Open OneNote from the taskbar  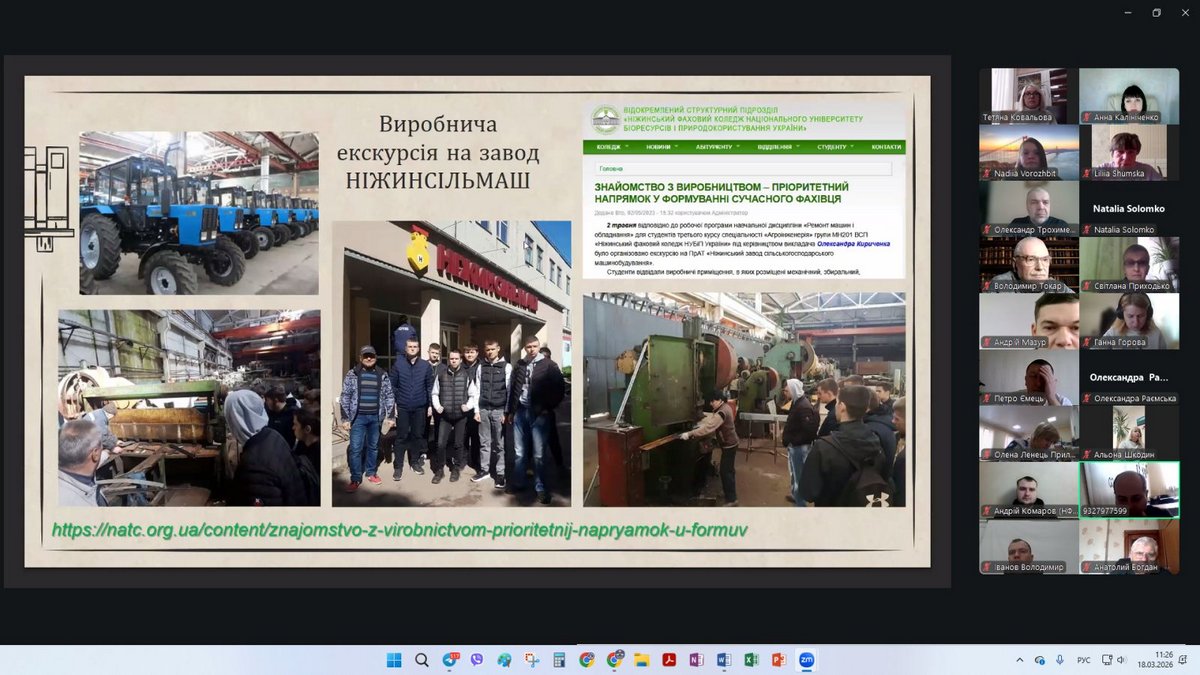tap(696, 660)
